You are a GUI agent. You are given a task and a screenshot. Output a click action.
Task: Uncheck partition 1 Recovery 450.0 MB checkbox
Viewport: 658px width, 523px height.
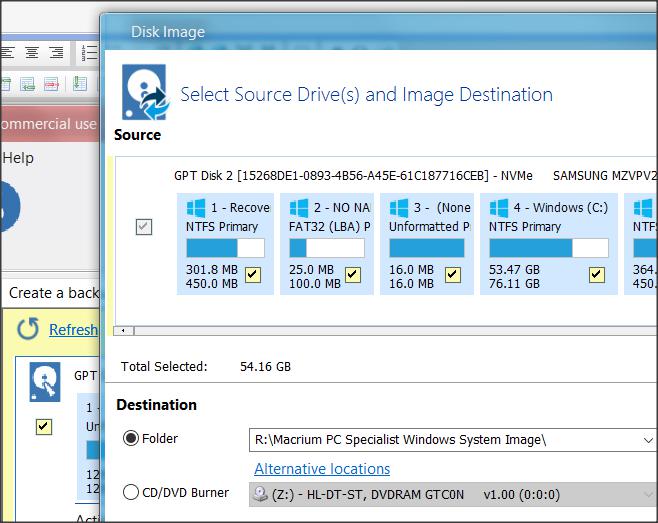[x=253, y=275]
